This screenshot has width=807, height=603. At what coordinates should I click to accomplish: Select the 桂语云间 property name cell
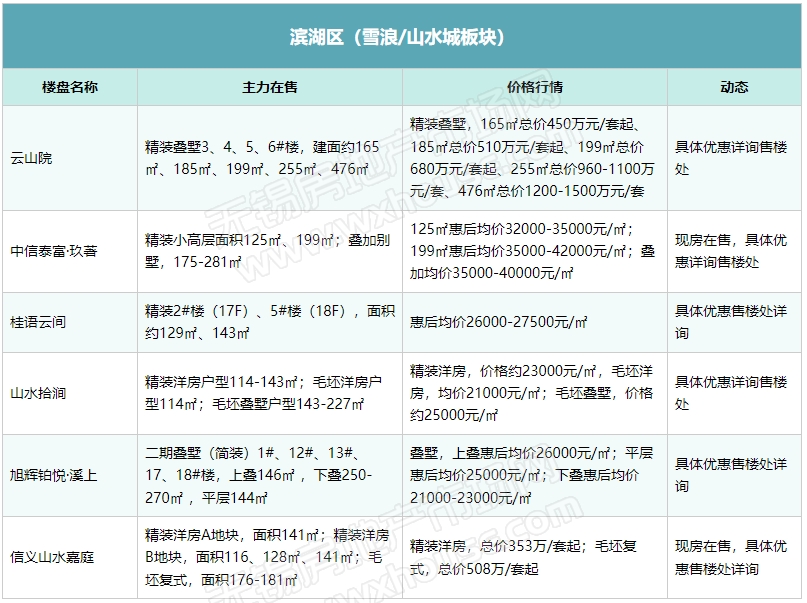70,322
